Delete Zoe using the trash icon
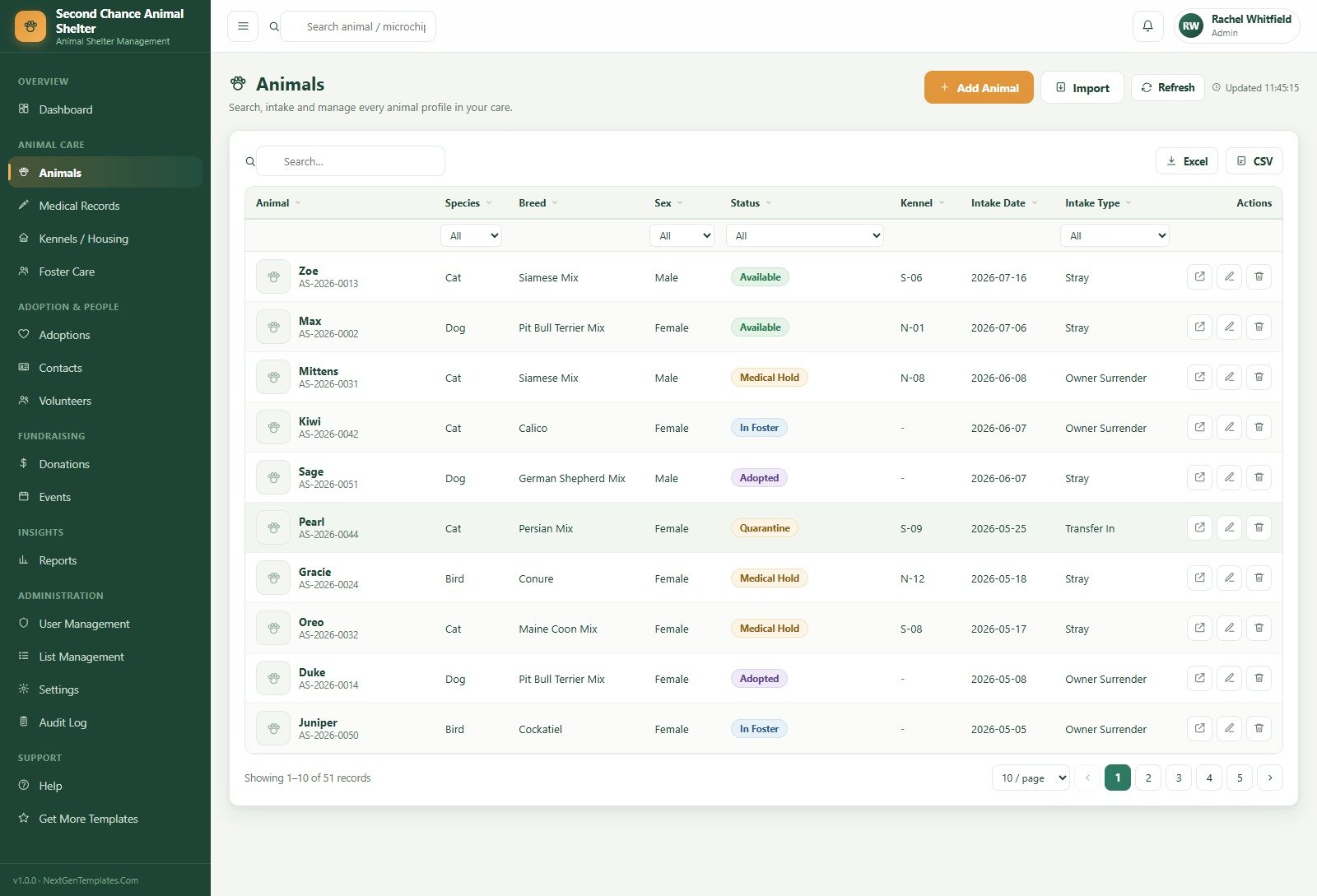Screen dimensions: 1317x896 pyautogui.click(x=1259, y=276)
